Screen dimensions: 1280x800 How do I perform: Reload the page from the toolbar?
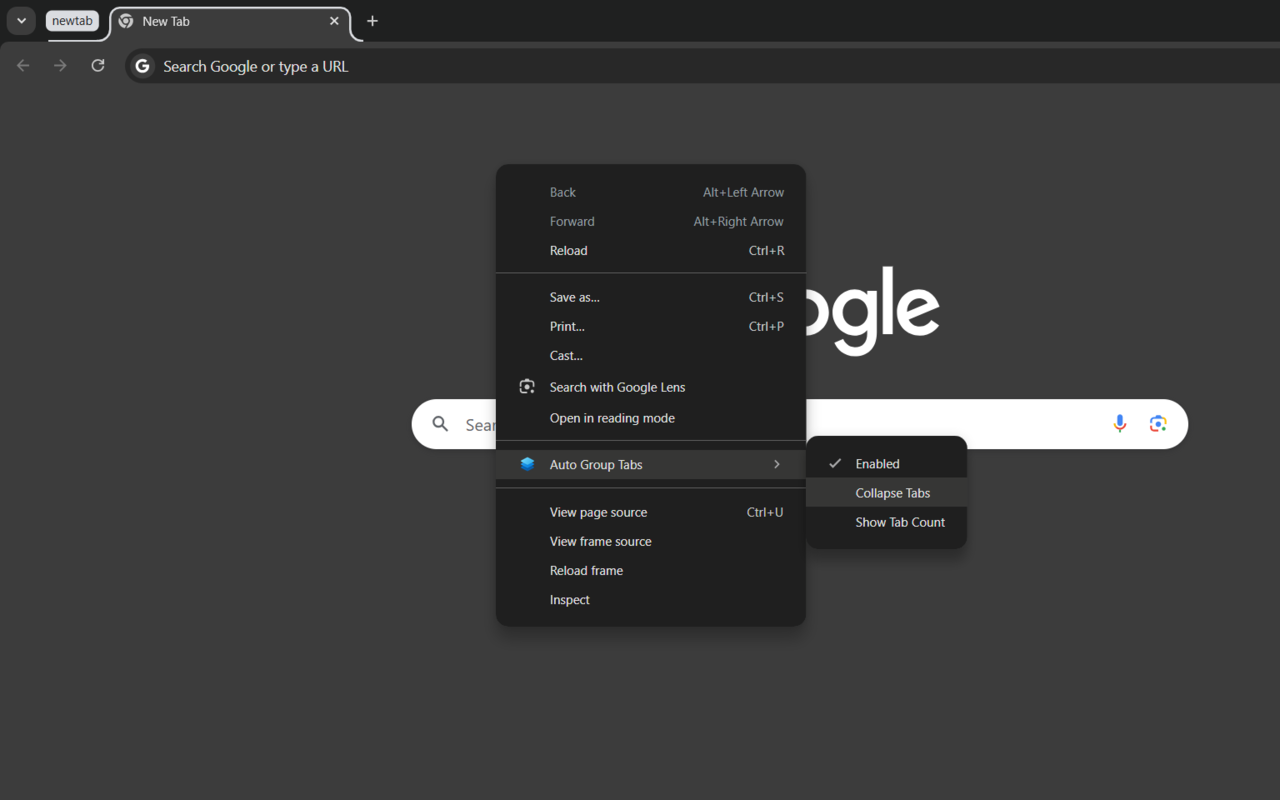pyautogui.click(x=98, y=66)
